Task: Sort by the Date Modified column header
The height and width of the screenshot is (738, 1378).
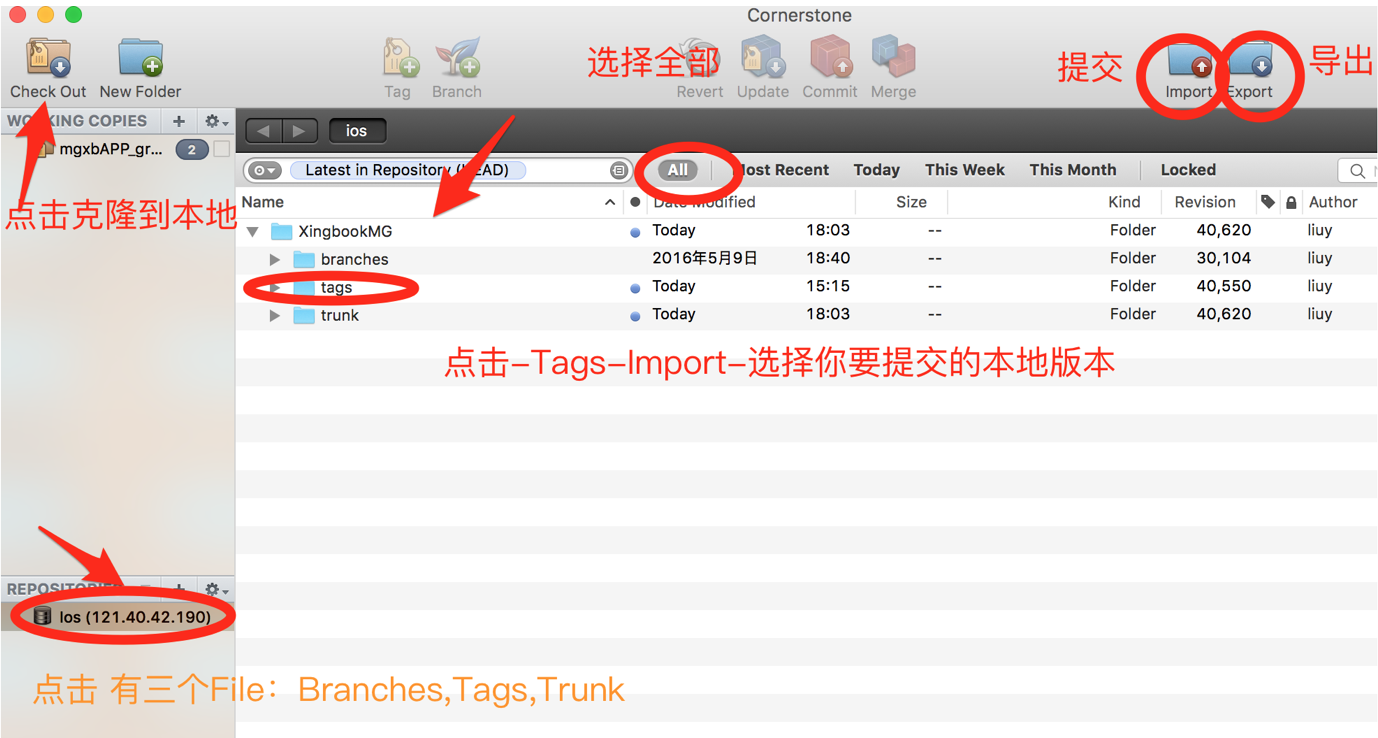Action: point(704,202)
